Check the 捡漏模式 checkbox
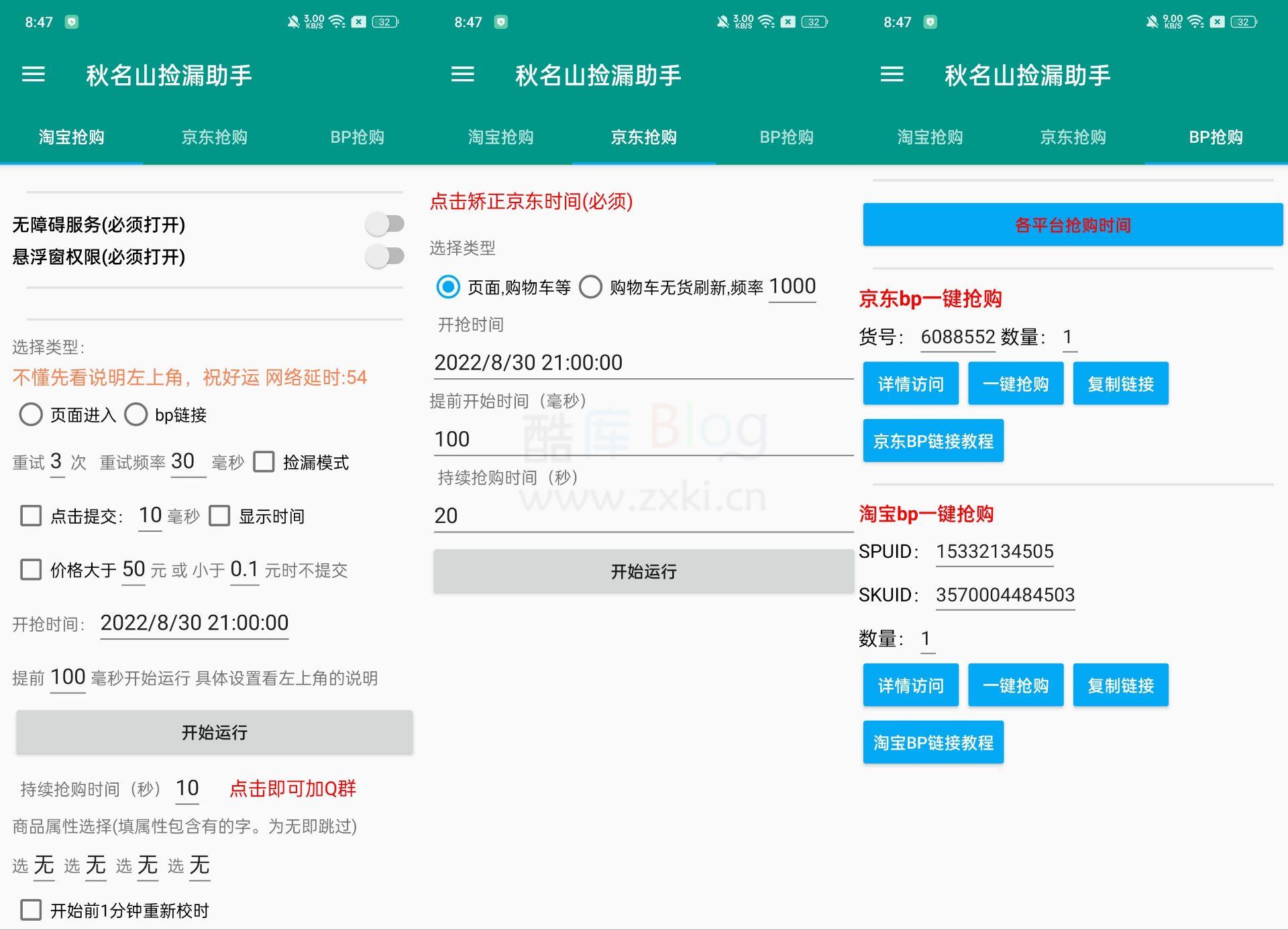Image resolution: width=1288 pixels, height=930 pixels. coord(264,462)
